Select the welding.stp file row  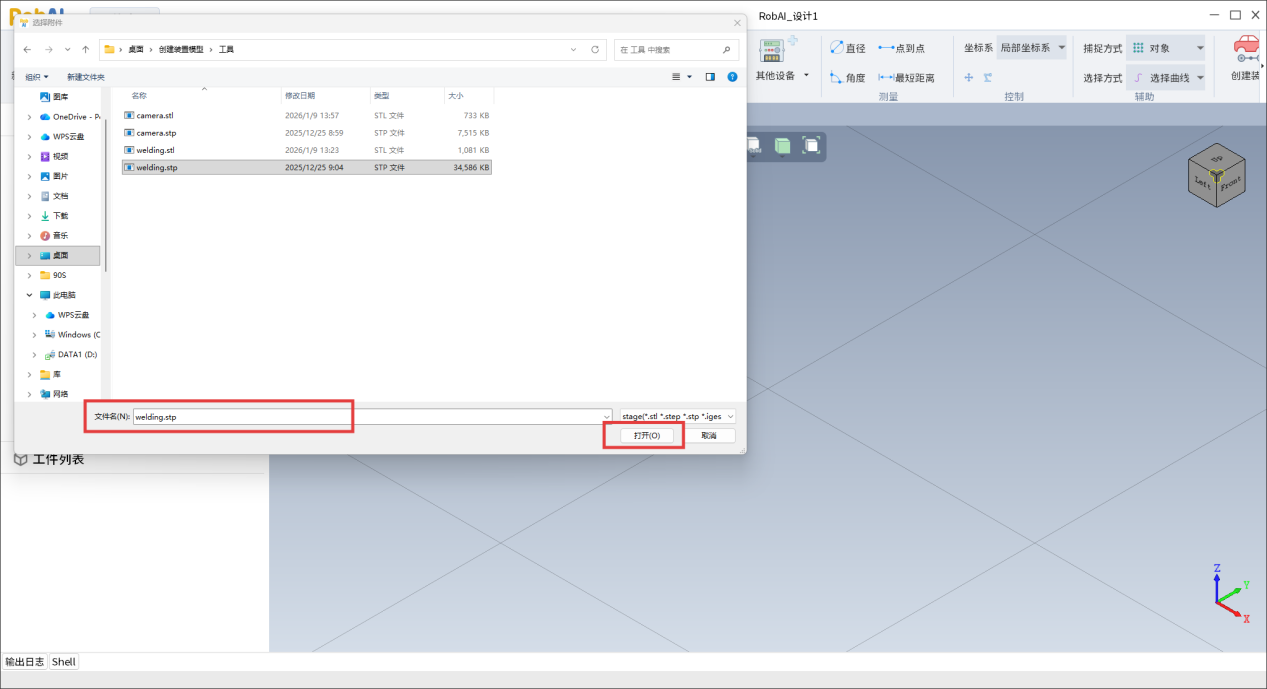pyautogui.click(x=307, y=167)
